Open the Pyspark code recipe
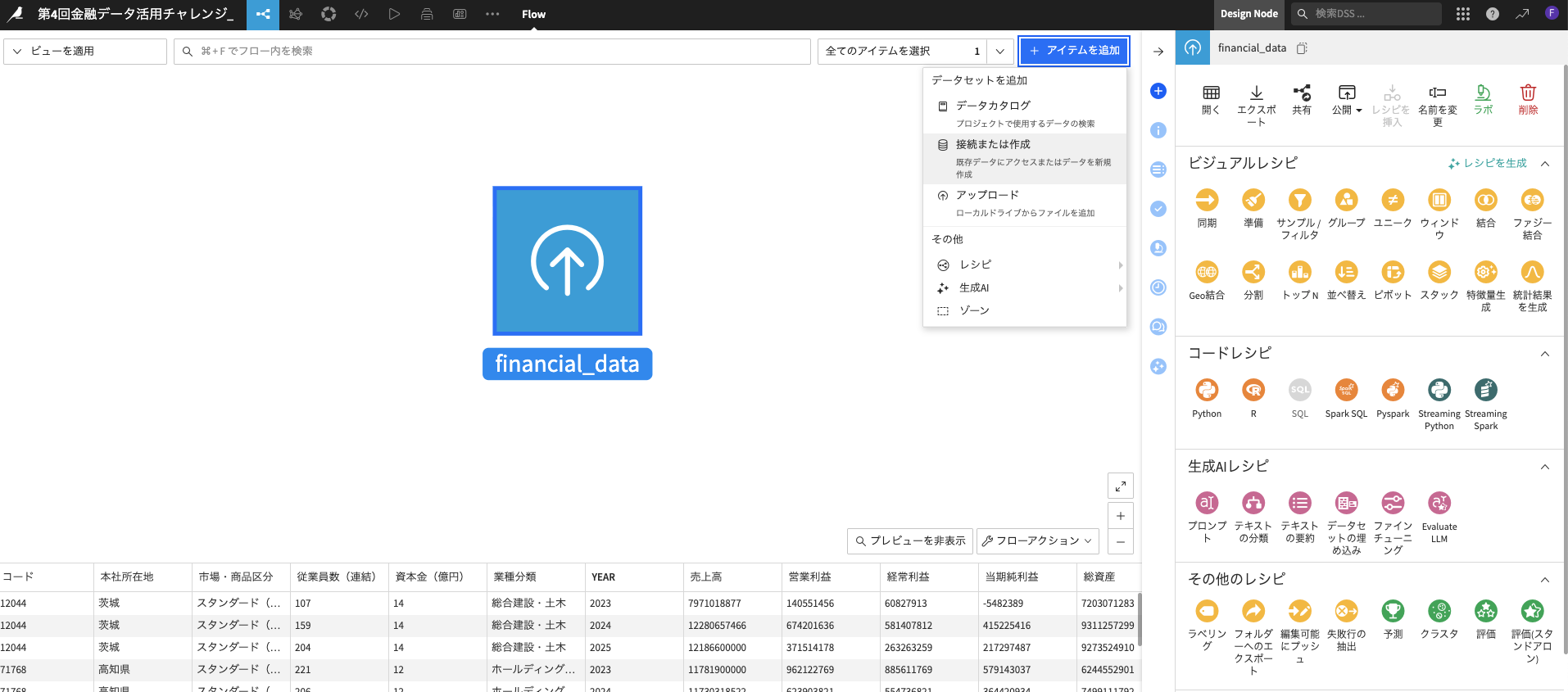 coord(1393,390)
